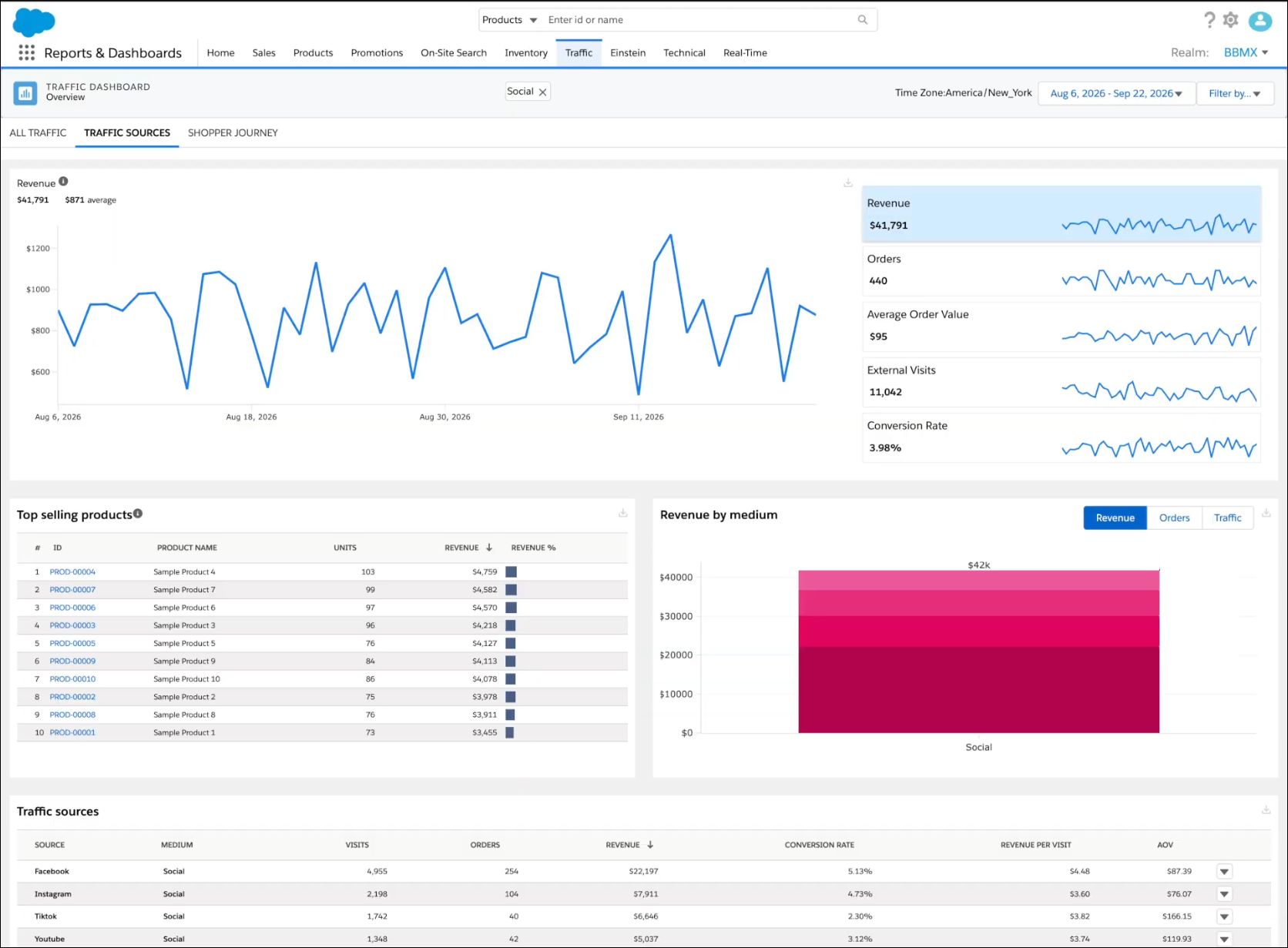Open the Real-Time menu
Viewport: 1288px width, 948px height.
(x=745, y=52)
